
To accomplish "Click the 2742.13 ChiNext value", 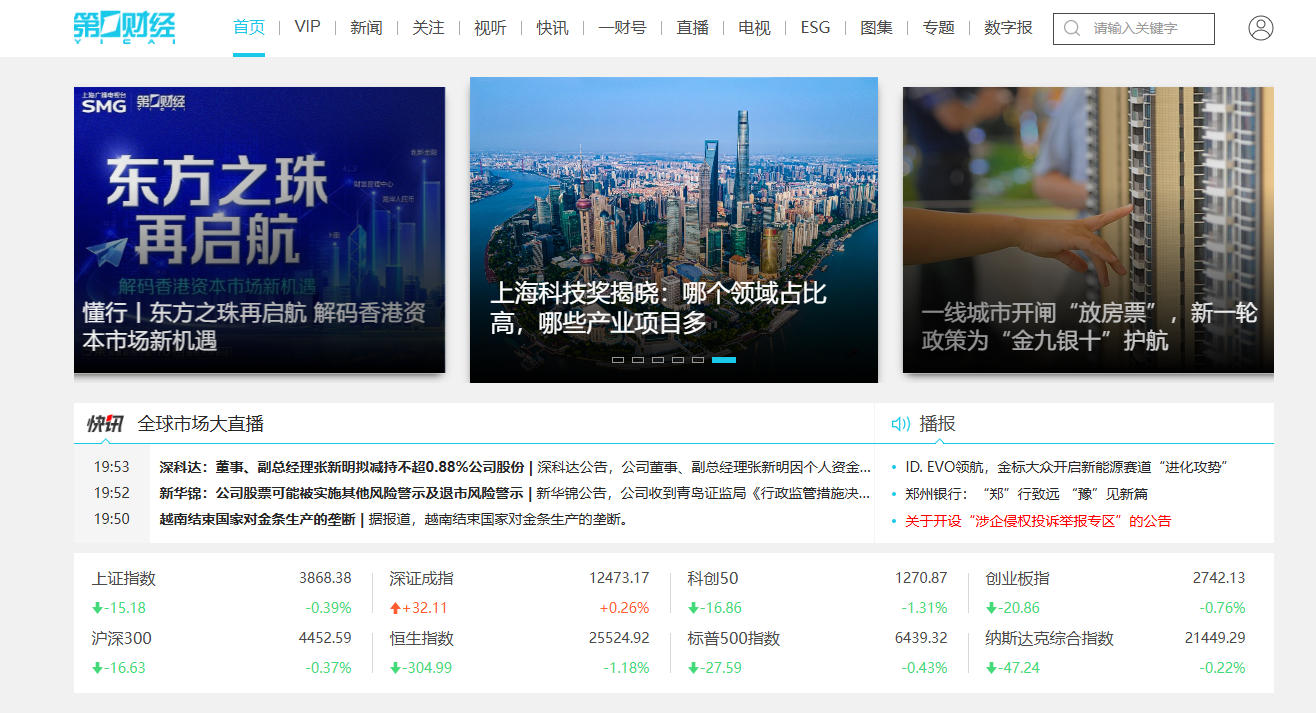I will coord(1219,578).
